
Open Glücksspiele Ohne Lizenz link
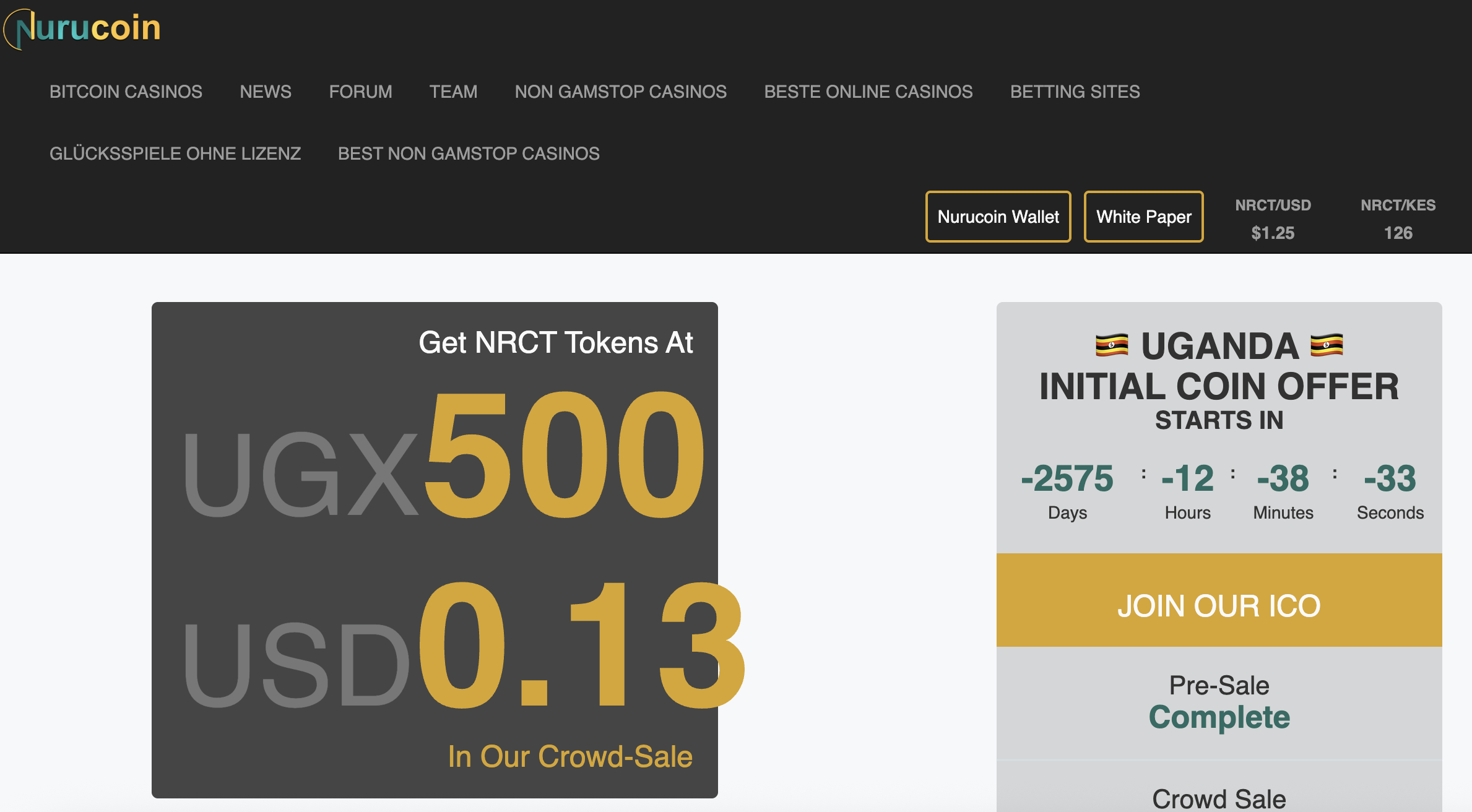pos(175,153)
